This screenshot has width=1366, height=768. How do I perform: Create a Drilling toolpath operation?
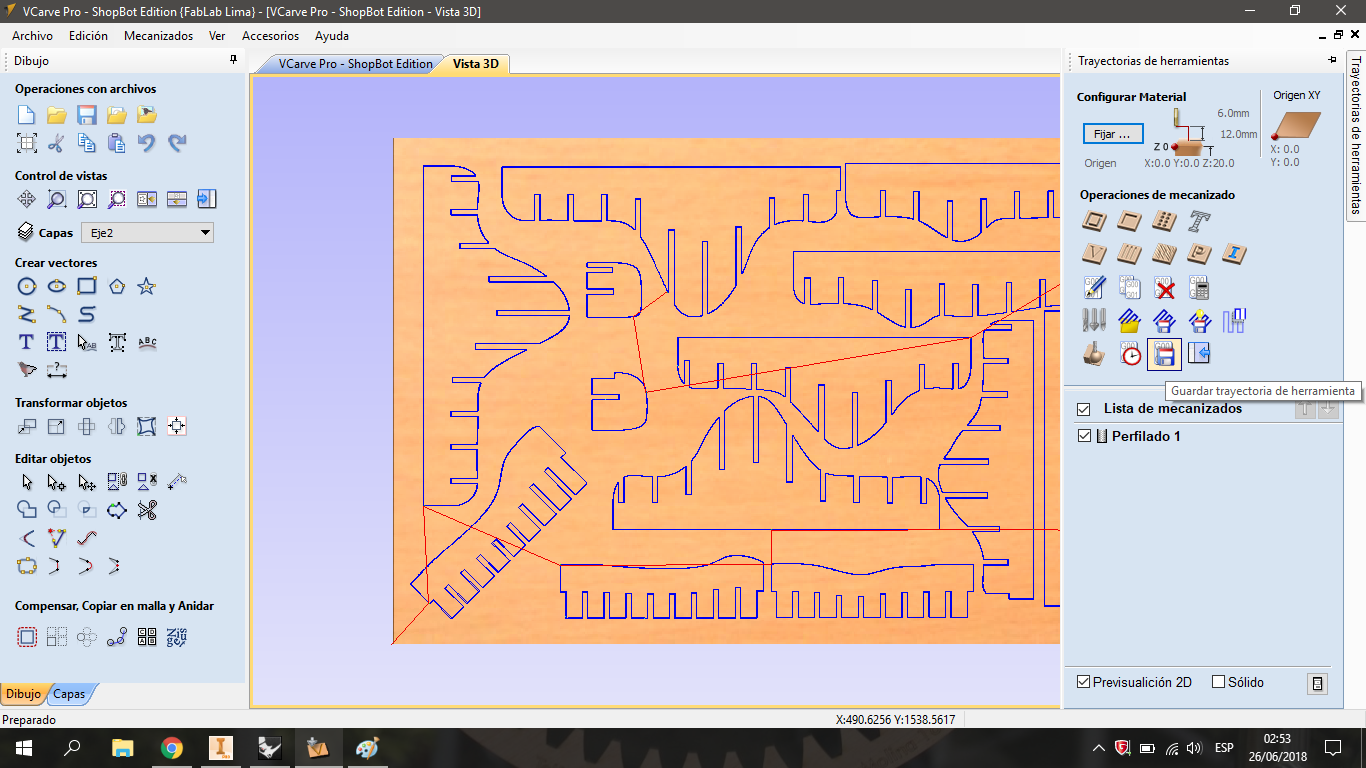click(x=1164, y=221)
